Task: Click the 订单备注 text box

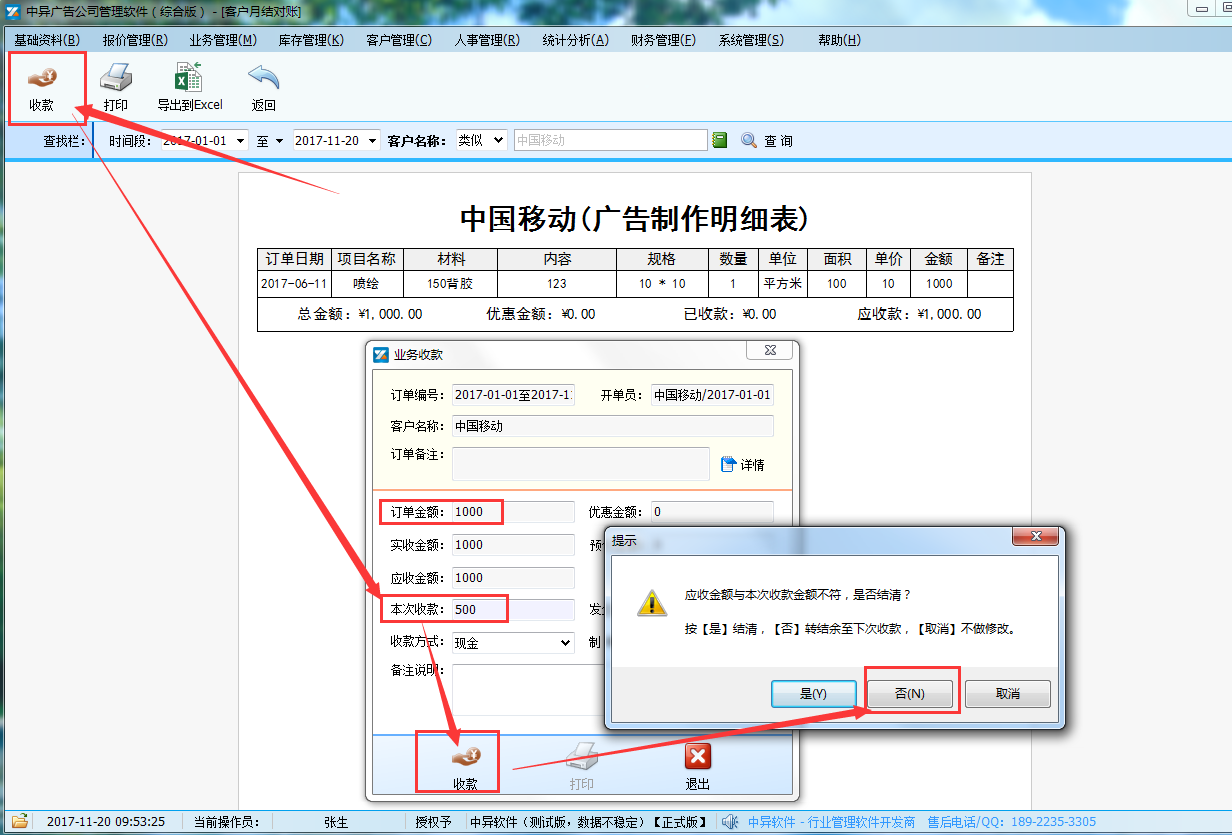Action: 581,464
